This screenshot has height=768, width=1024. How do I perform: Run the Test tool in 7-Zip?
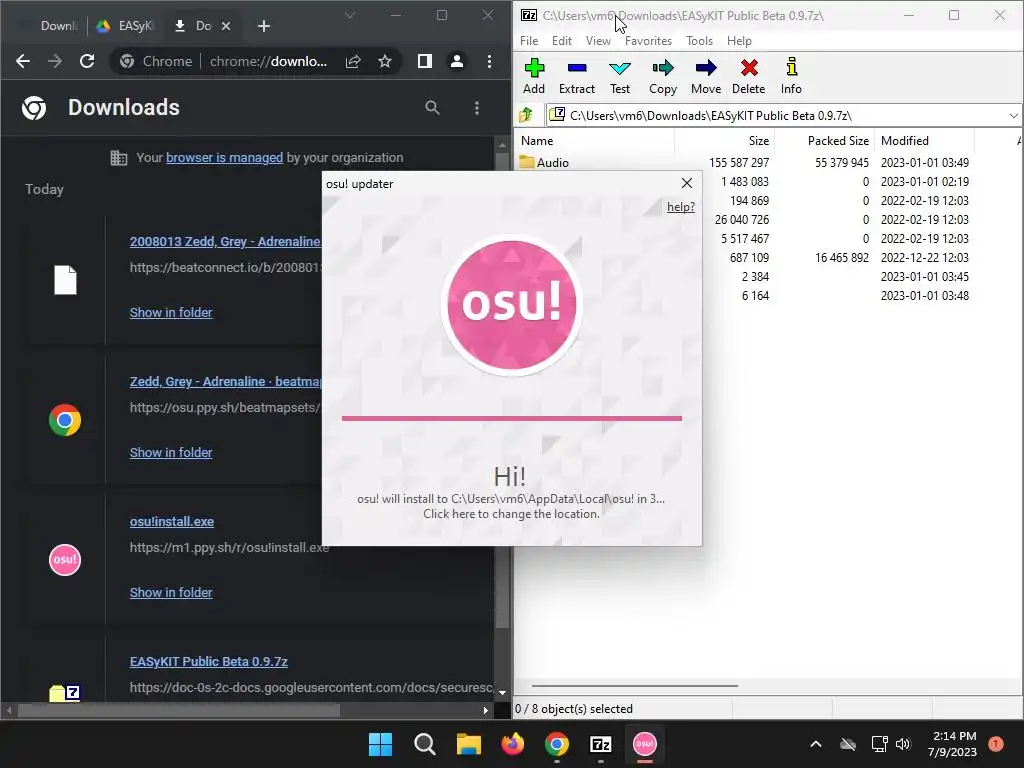pos(620,76)
